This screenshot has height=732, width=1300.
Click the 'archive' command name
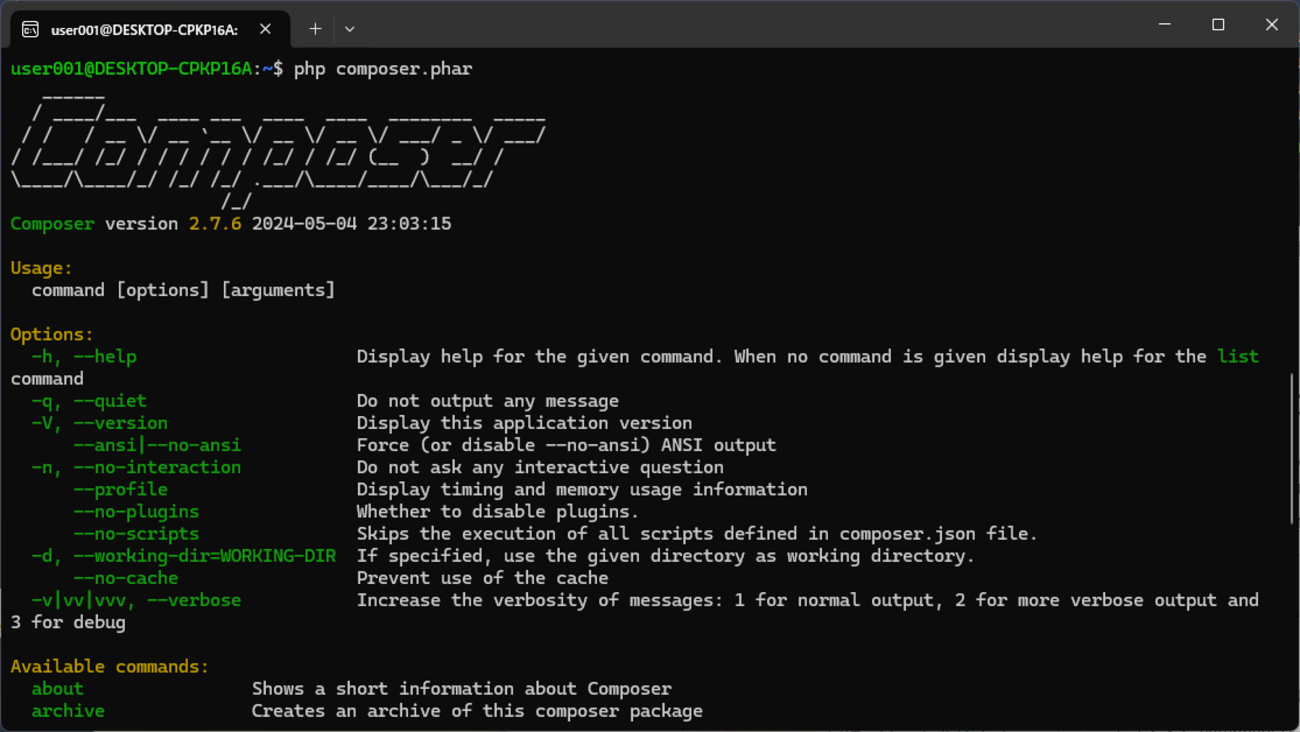point(68,711)
